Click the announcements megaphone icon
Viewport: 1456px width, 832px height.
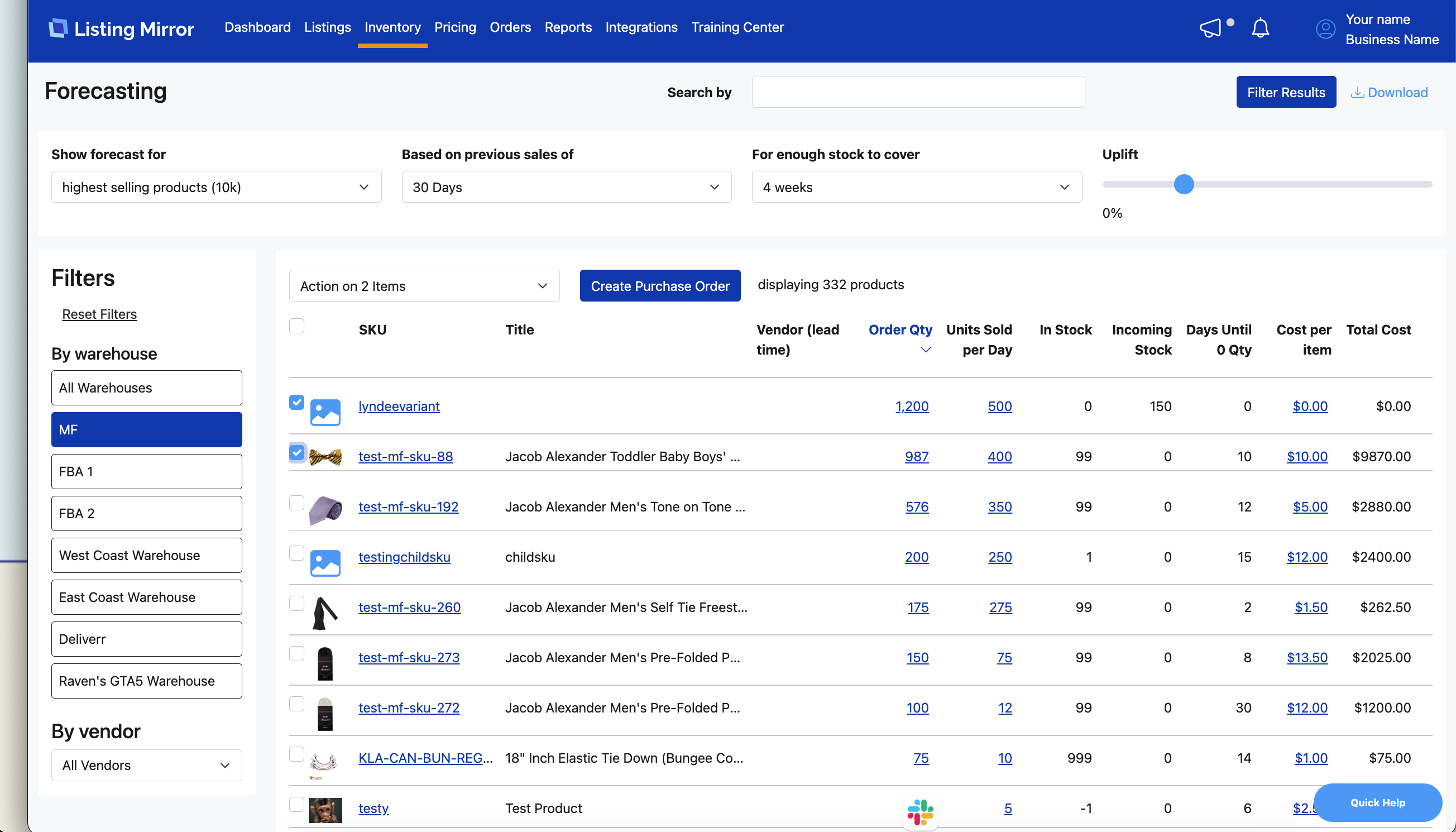[1210, 28]
